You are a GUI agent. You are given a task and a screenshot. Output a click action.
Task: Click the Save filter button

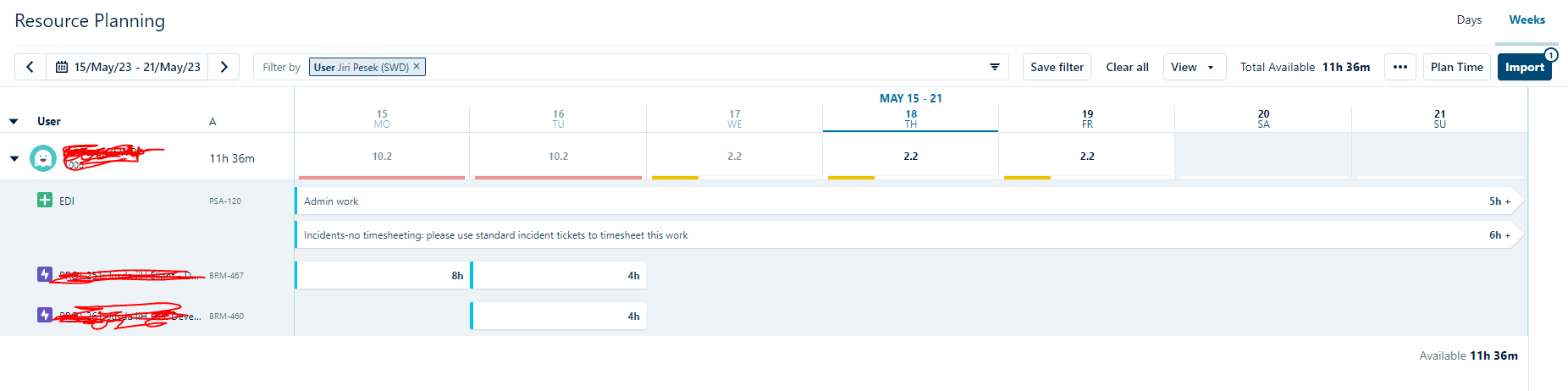tap(1057, 67)
